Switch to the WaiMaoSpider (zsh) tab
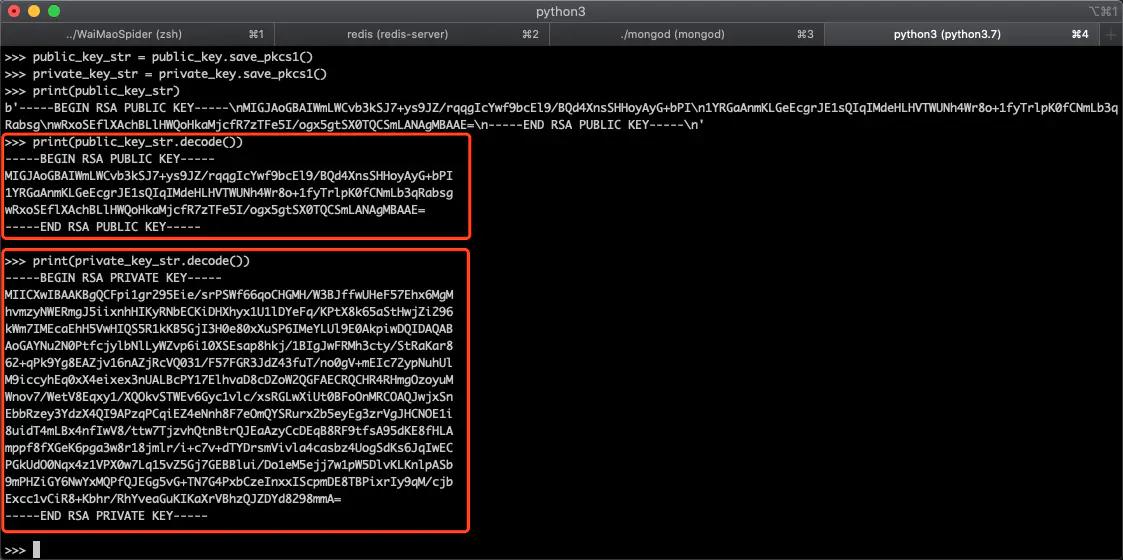Screen dimensions: 1123x560 click(138, 34)
